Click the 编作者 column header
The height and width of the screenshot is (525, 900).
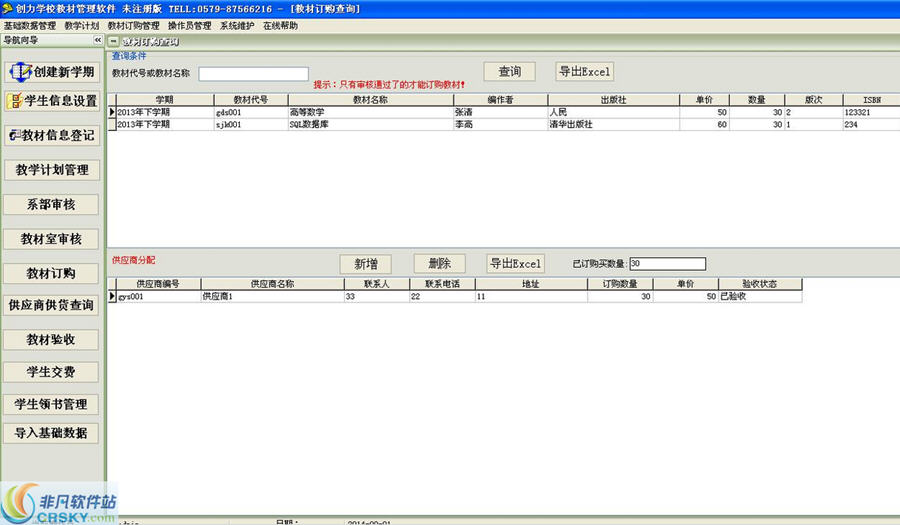click(x=501, y=100)
